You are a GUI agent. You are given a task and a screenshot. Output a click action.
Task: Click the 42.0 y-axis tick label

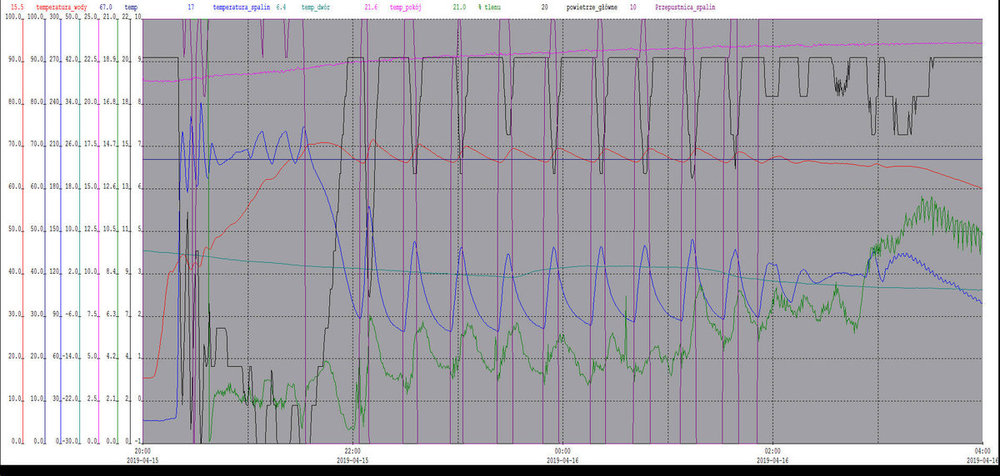coord(72,60)
